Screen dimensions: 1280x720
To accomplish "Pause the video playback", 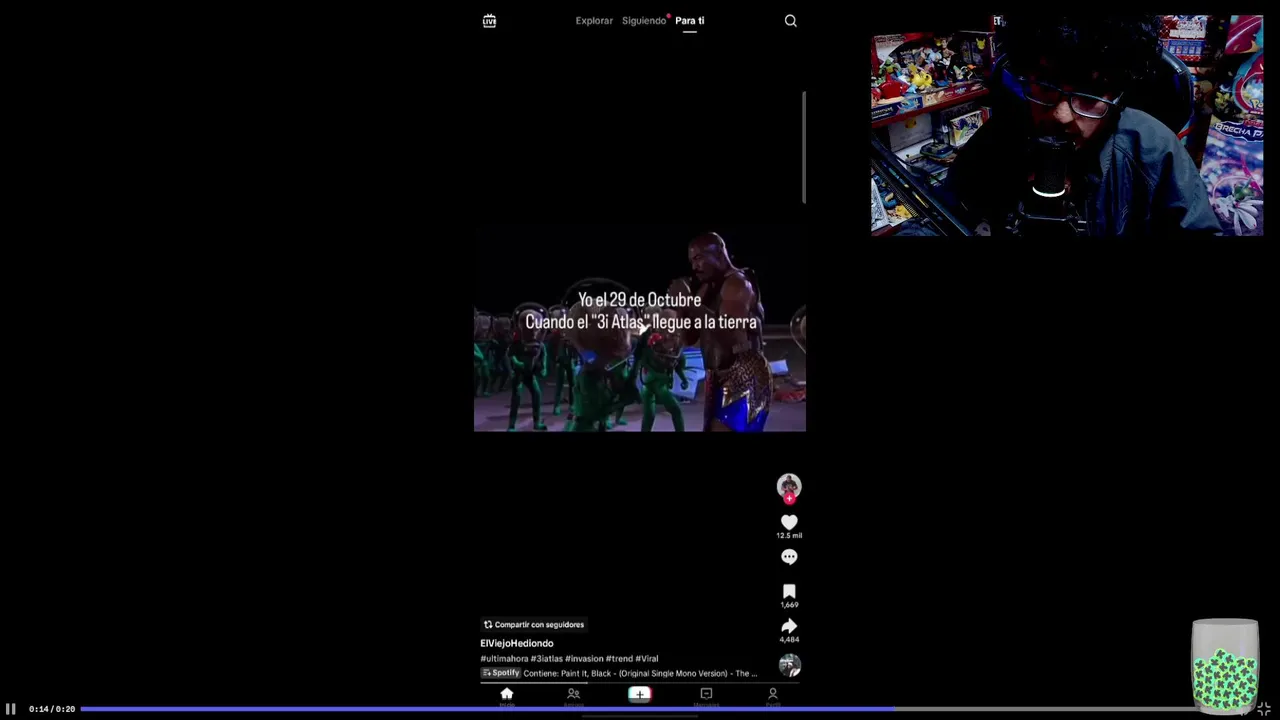I will pyautogui.click(x=11, y=708).
